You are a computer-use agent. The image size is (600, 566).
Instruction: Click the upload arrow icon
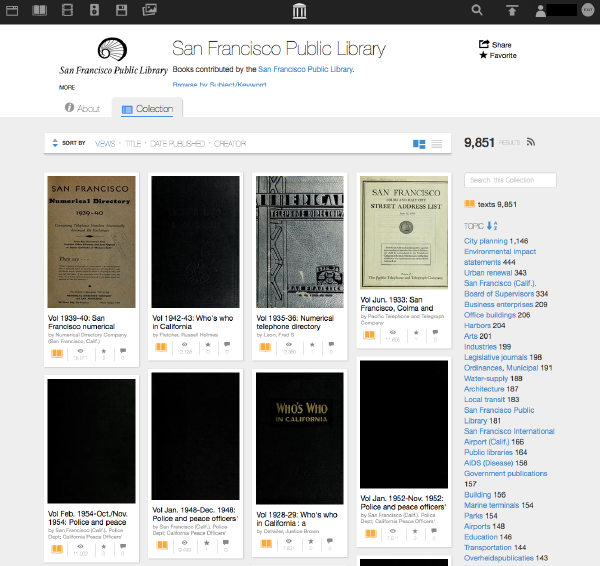point(512,11)
